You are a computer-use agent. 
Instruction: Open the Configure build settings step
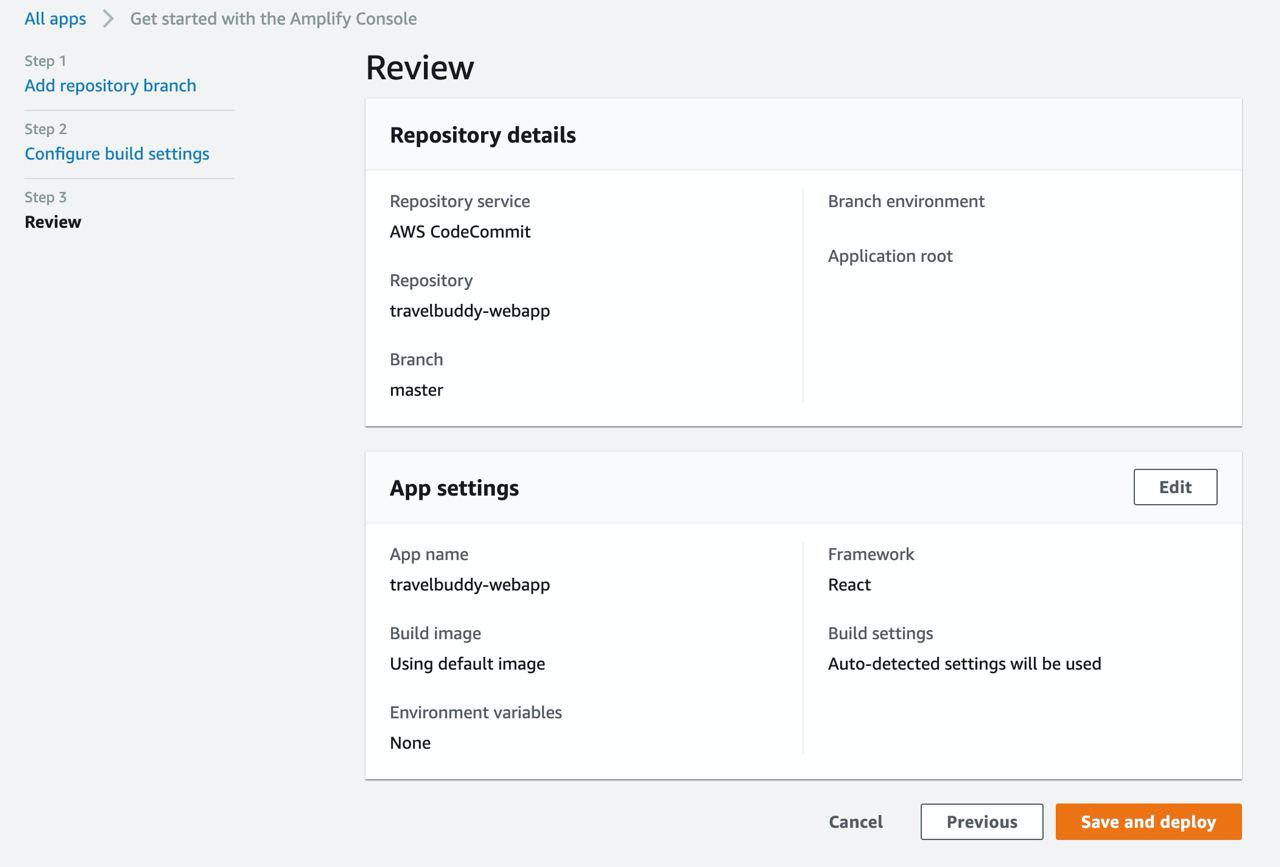tap(117, 153)
